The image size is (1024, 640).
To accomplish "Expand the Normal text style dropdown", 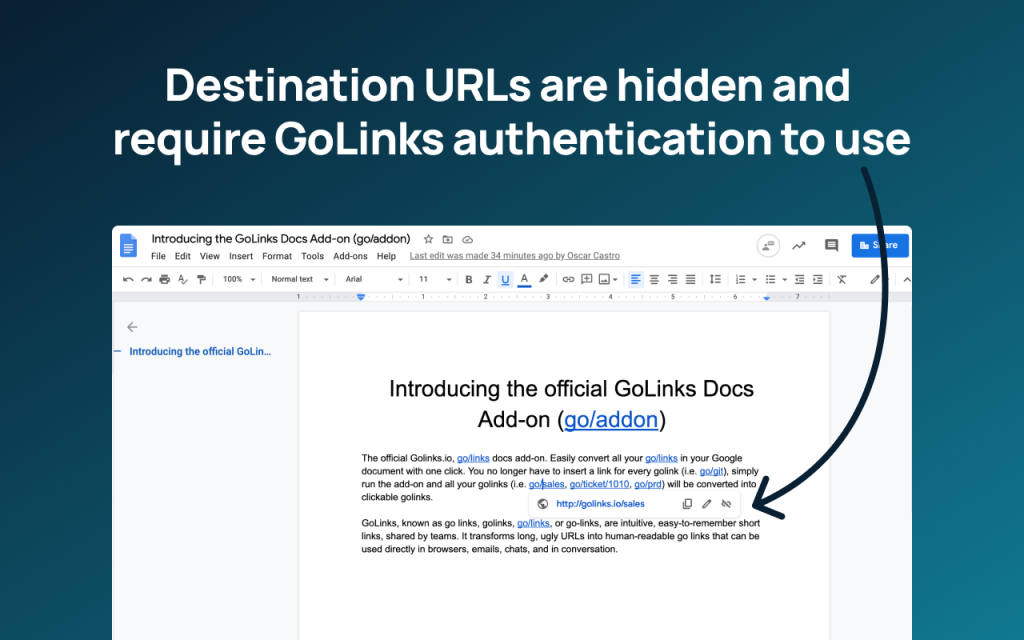I will coord(297,280).
